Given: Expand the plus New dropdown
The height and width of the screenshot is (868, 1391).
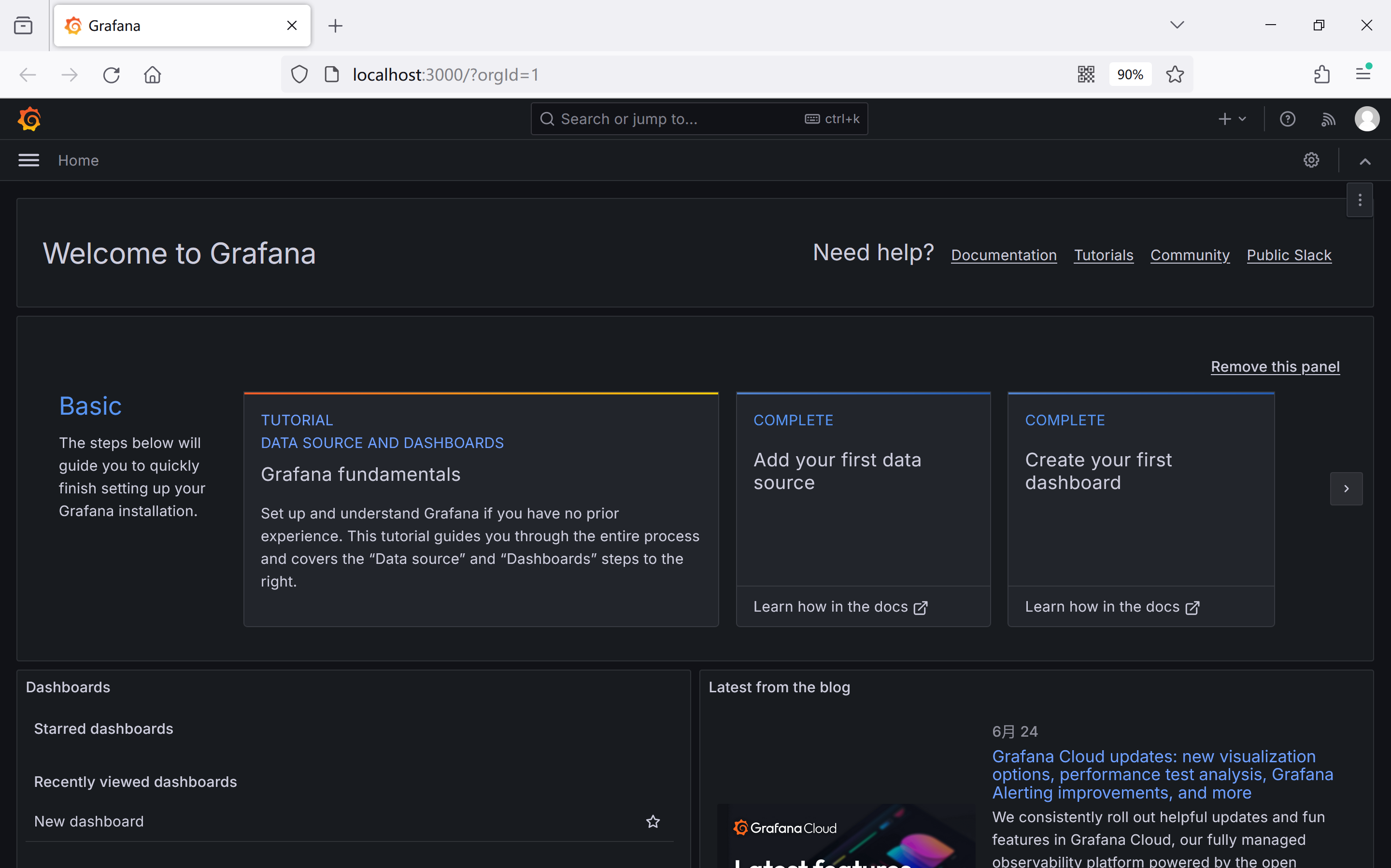Looking at the screenshot, I should pyautogui.click(x=1231, y=119).
